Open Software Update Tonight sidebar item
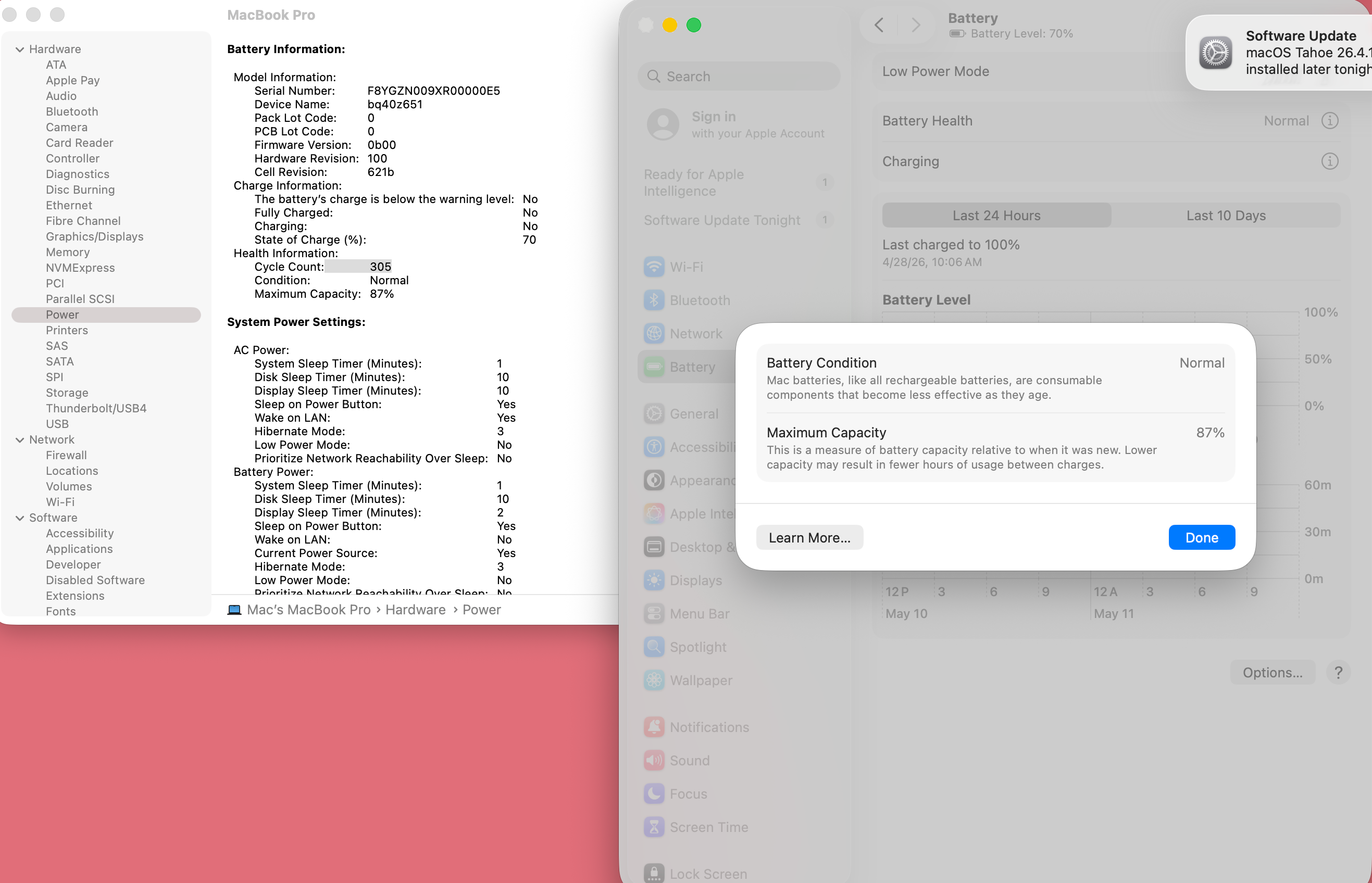Screen dimensions: 1372x883 pyautogui.click(x=738, y=220)
